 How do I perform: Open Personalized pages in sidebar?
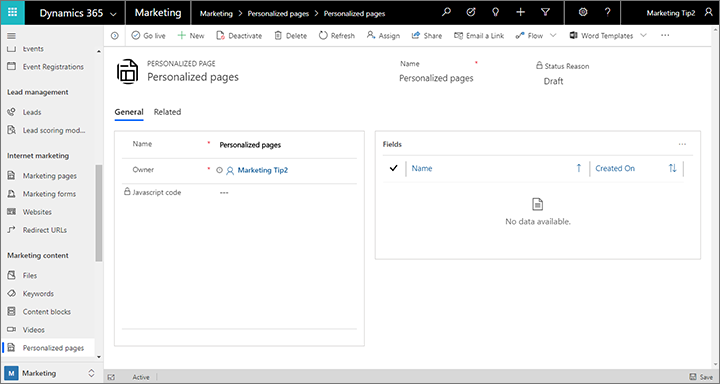47,348
